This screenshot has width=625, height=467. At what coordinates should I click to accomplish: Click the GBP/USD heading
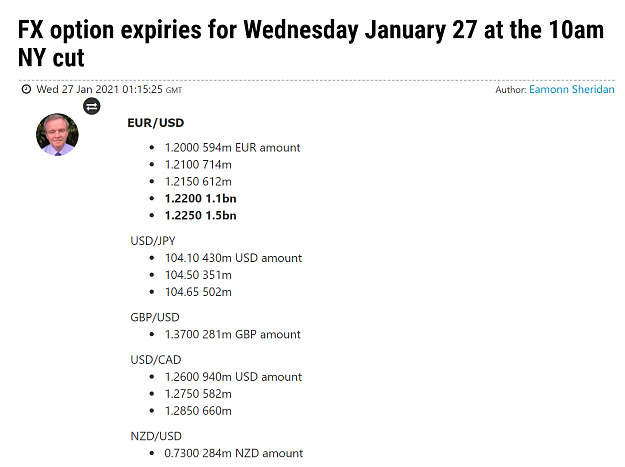pos(155,317)
